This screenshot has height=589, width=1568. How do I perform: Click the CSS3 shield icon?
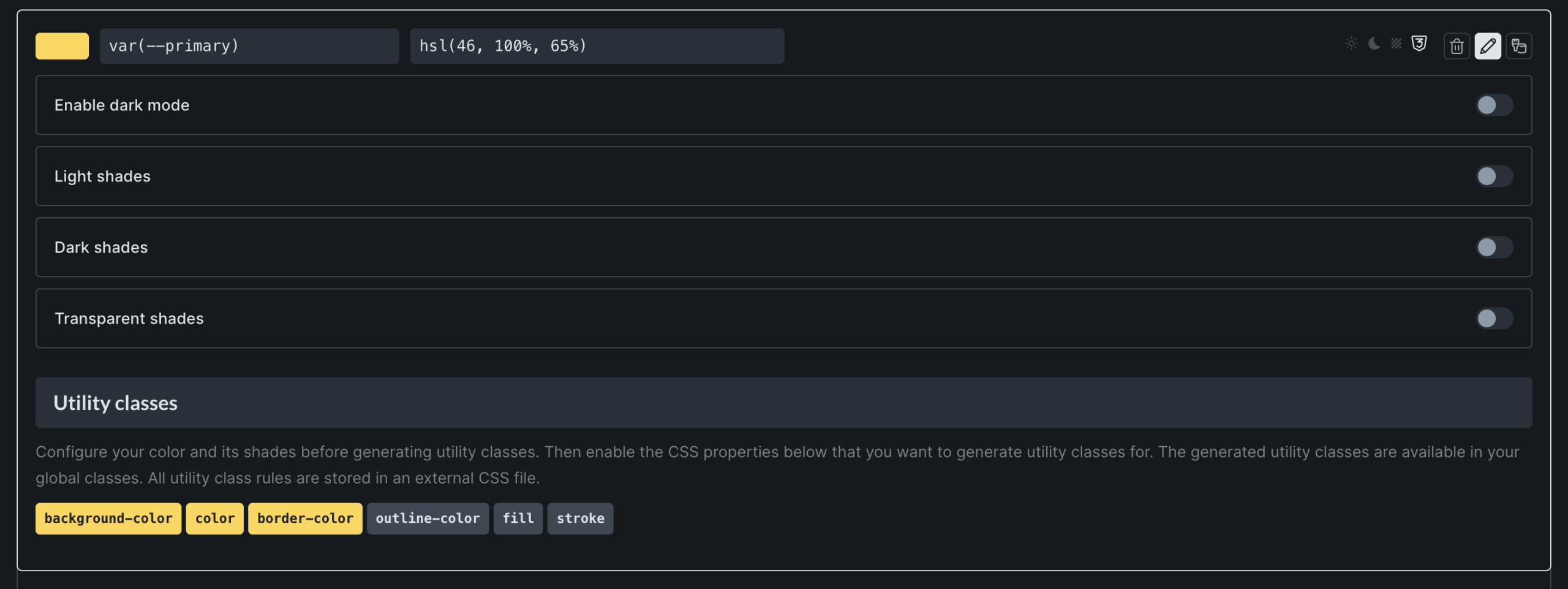1419,44
